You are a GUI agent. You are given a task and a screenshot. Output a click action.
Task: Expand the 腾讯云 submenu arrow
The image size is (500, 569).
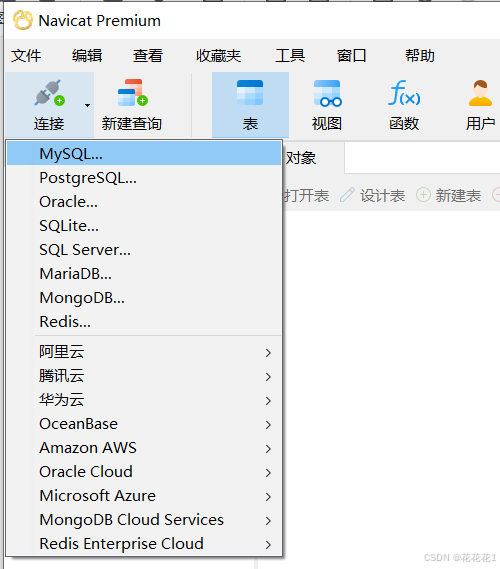pyautogui.click(x=268, y=376)
